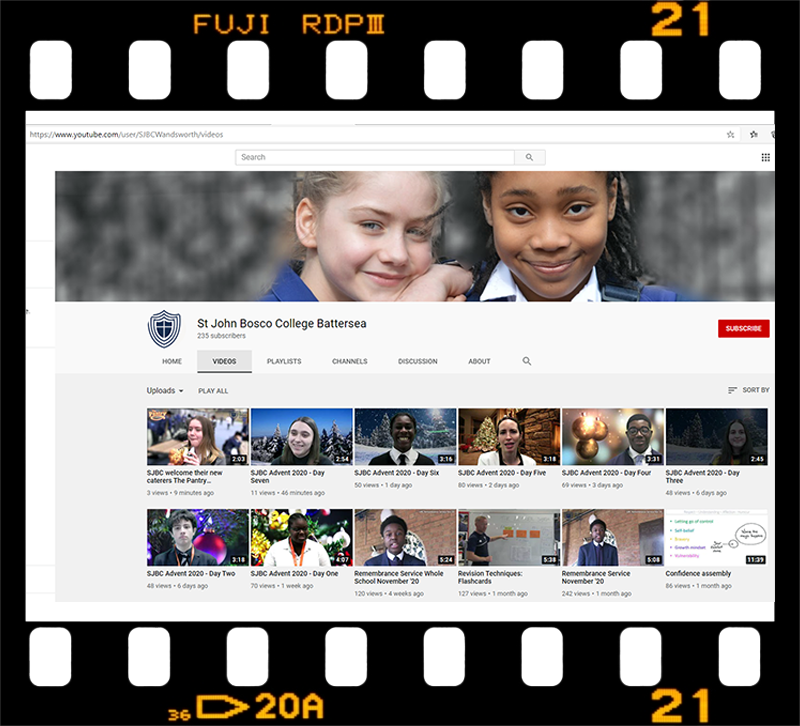Click title 'SJBC Advent 2020 - Day Seven'
The height and width of the screenshot is (726, 800).
[x=288, y=477]
